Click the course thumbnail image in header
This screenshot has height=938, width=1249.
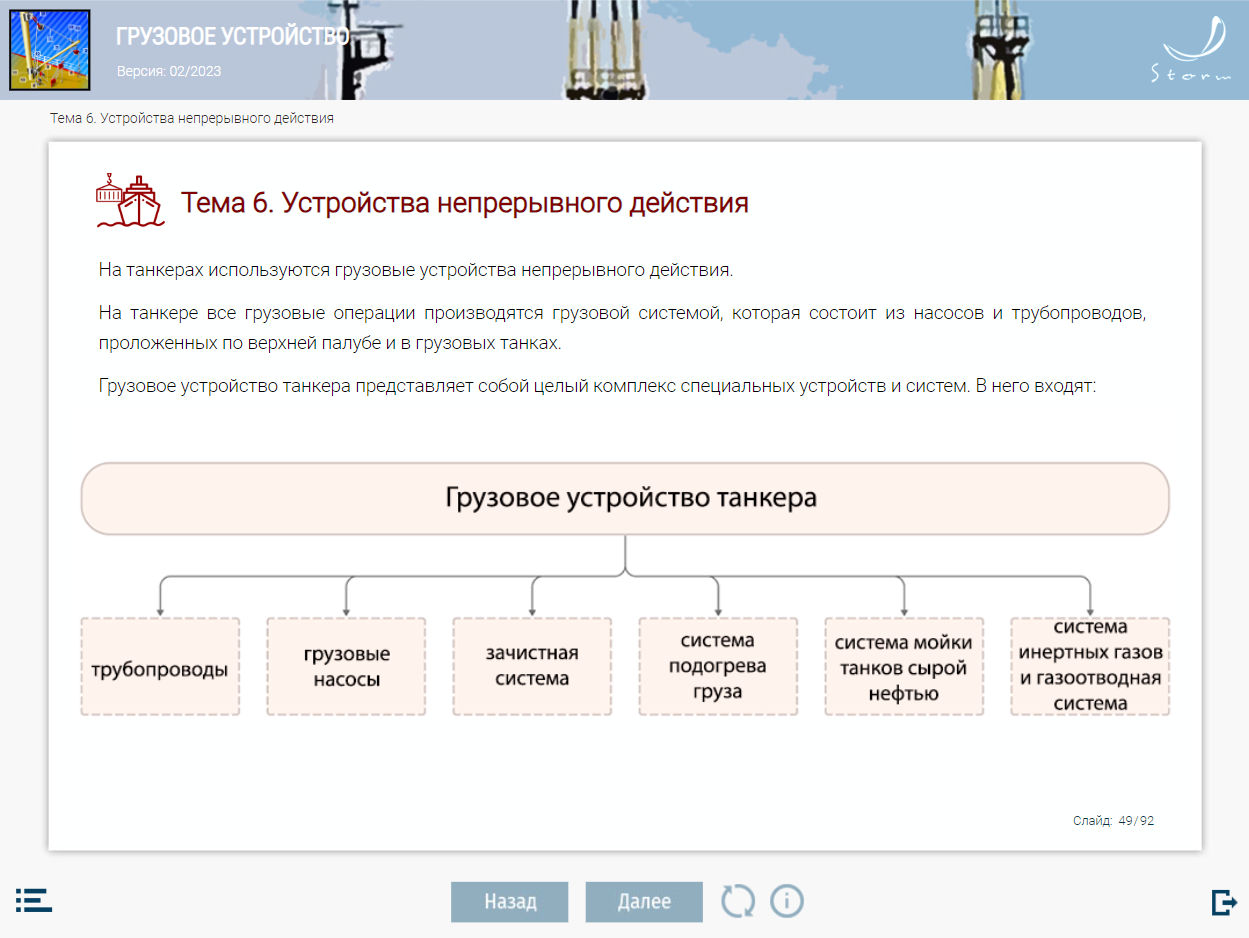click(x=50, y=50)
